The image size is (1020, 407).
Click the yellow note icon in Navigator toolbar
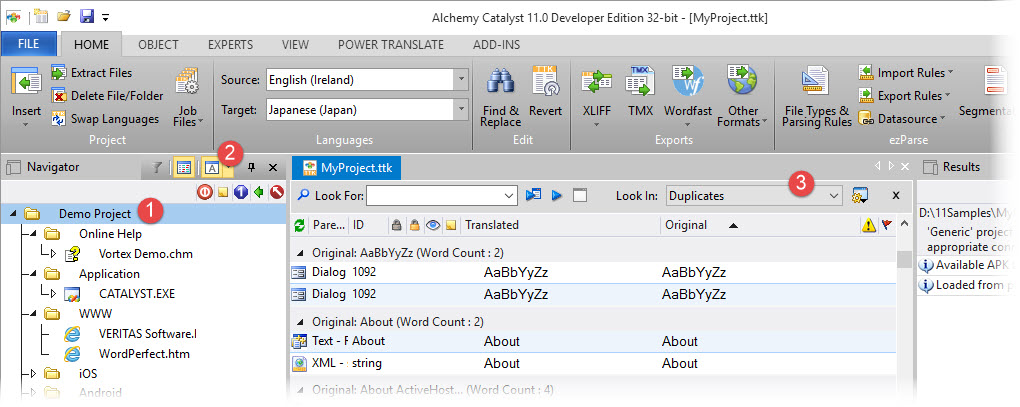(222, 192)
